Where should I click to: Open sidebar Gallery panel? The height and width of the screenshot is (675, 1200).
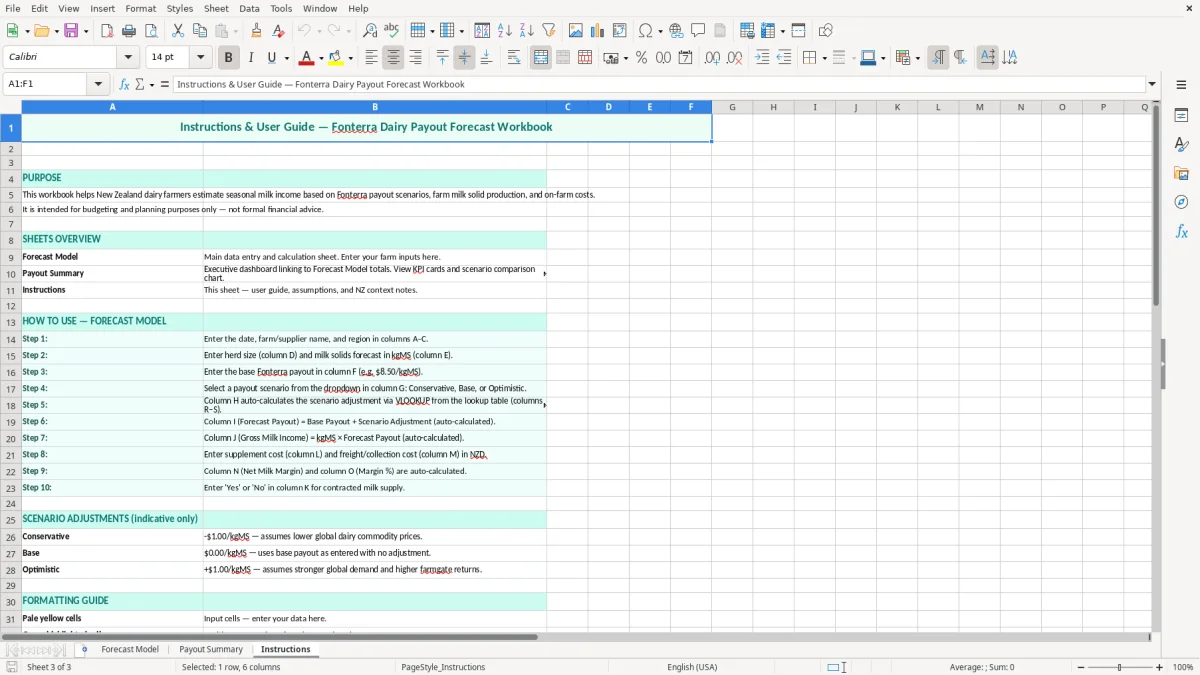pyautogui.click(x=1181, y=173)
